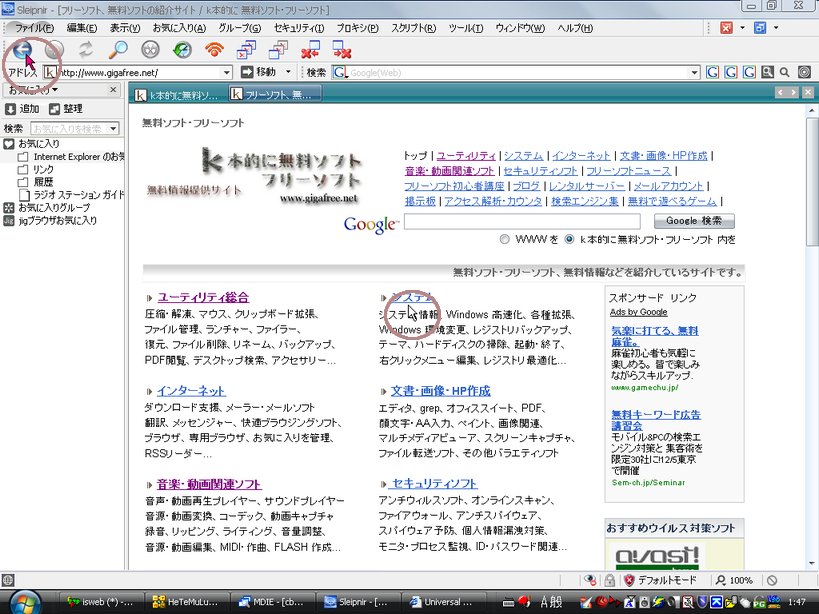Viewport: 819px width, 614px height.
Task: Click the お気に入りを検索 input field
Action: tap(69, 128)
